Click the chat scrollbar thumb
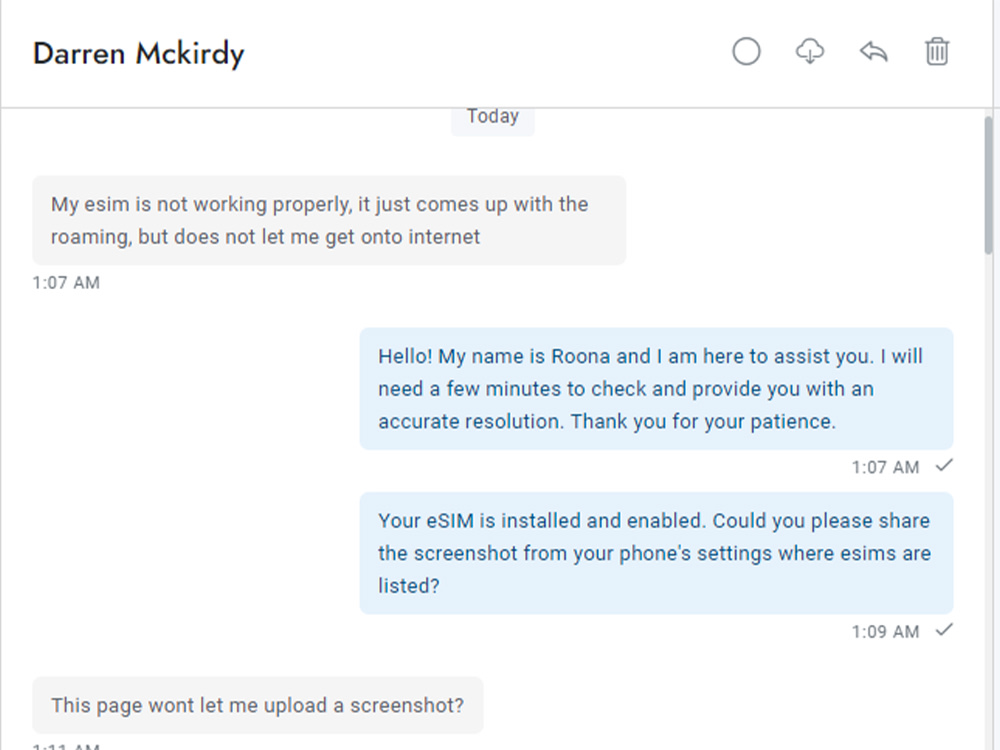 tap(989, 186)
